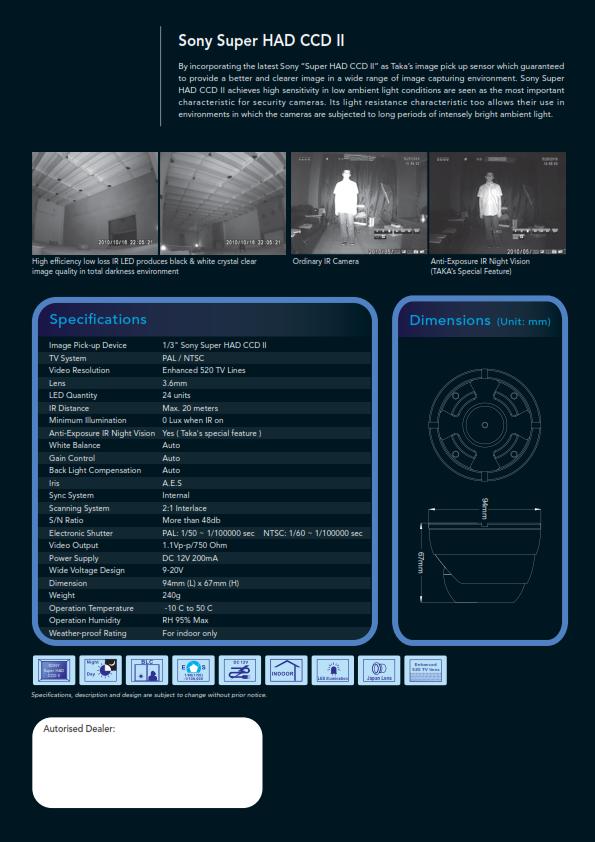The image size is (595, 842).
Task: Click the "Ordinary IR Camera" caption
Action: (325, 262)
